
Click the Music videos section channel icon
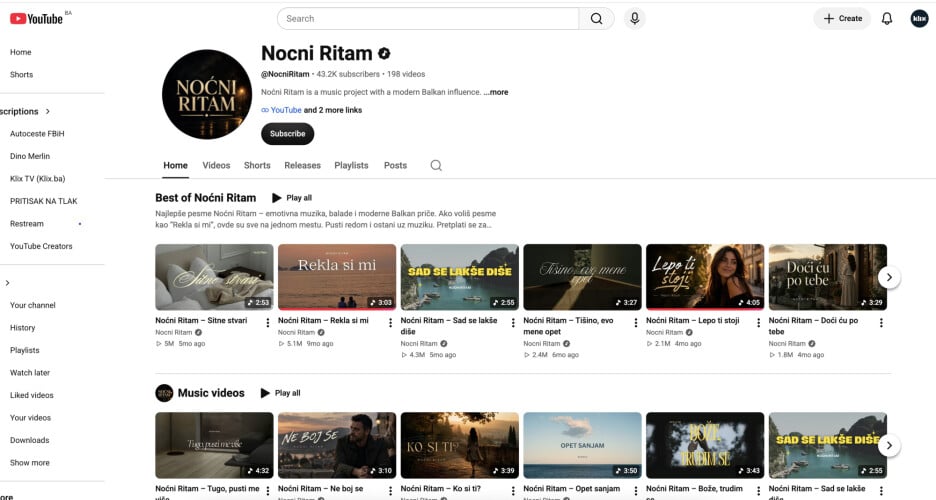(164, 393)
